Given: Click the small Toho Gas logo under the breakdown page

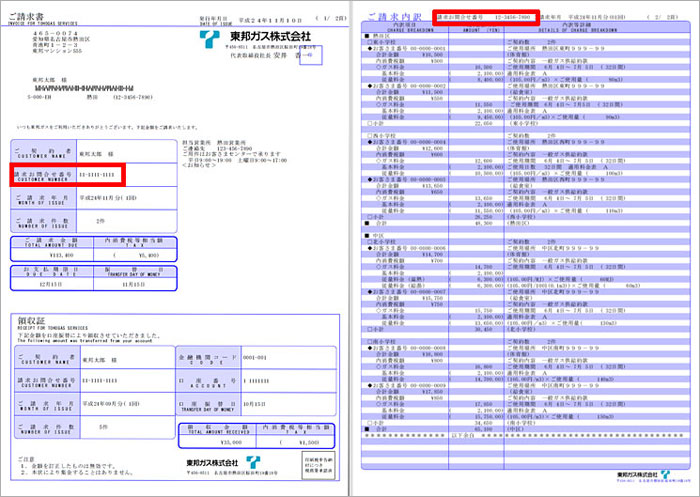Looking at the screenshot, I should click(665, 474).
